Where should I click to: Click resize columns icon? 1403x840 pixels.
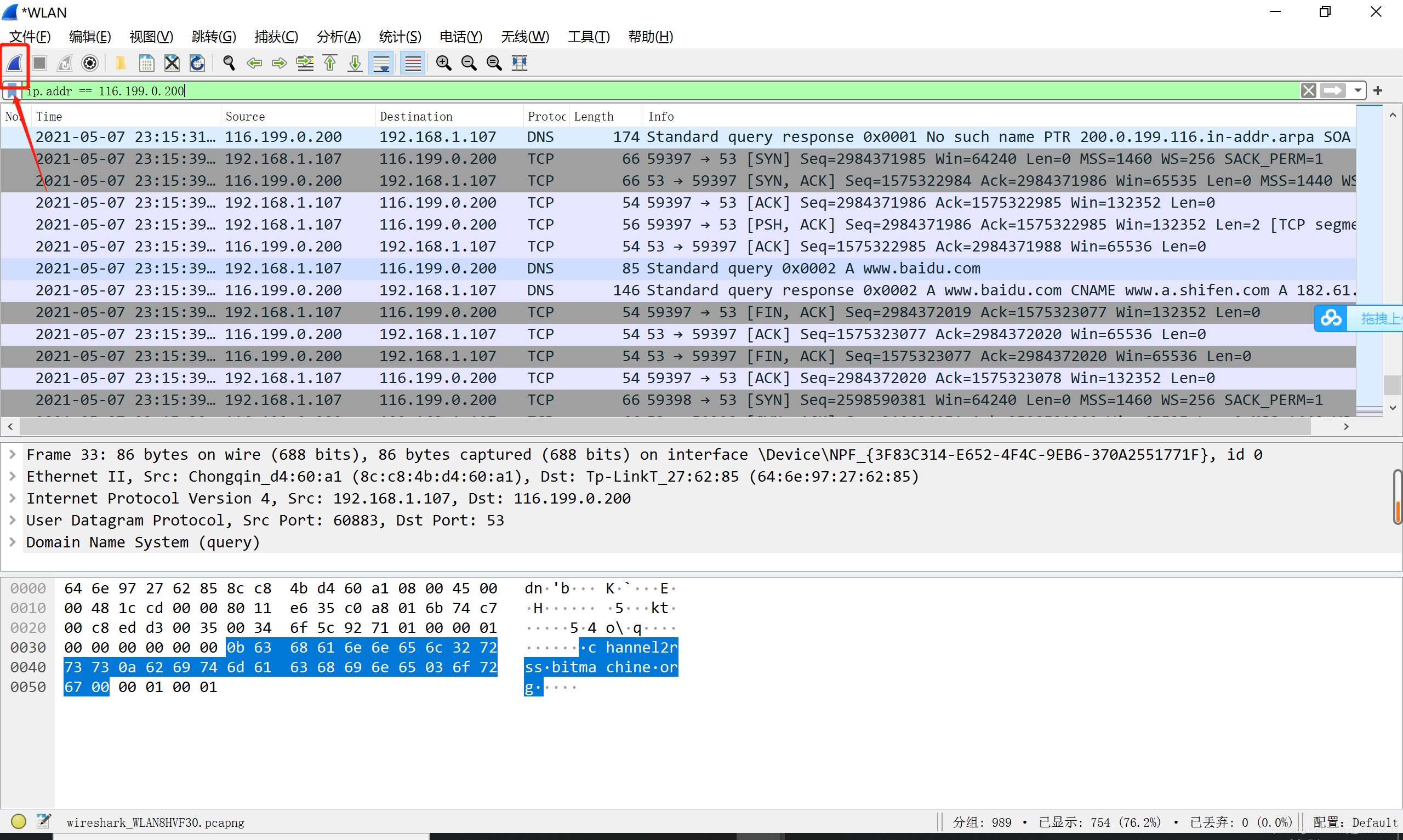tap(519, 63)
